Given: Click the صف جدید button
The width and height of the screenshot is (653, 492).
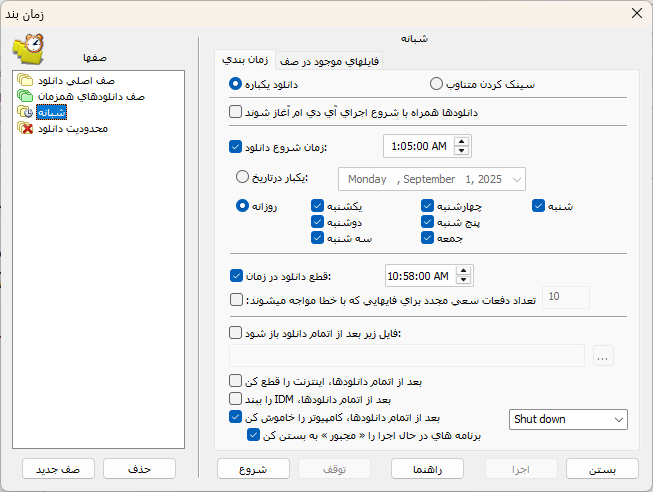Looking at the screenshot, I should pyautogui.click(x=58, y=469).
